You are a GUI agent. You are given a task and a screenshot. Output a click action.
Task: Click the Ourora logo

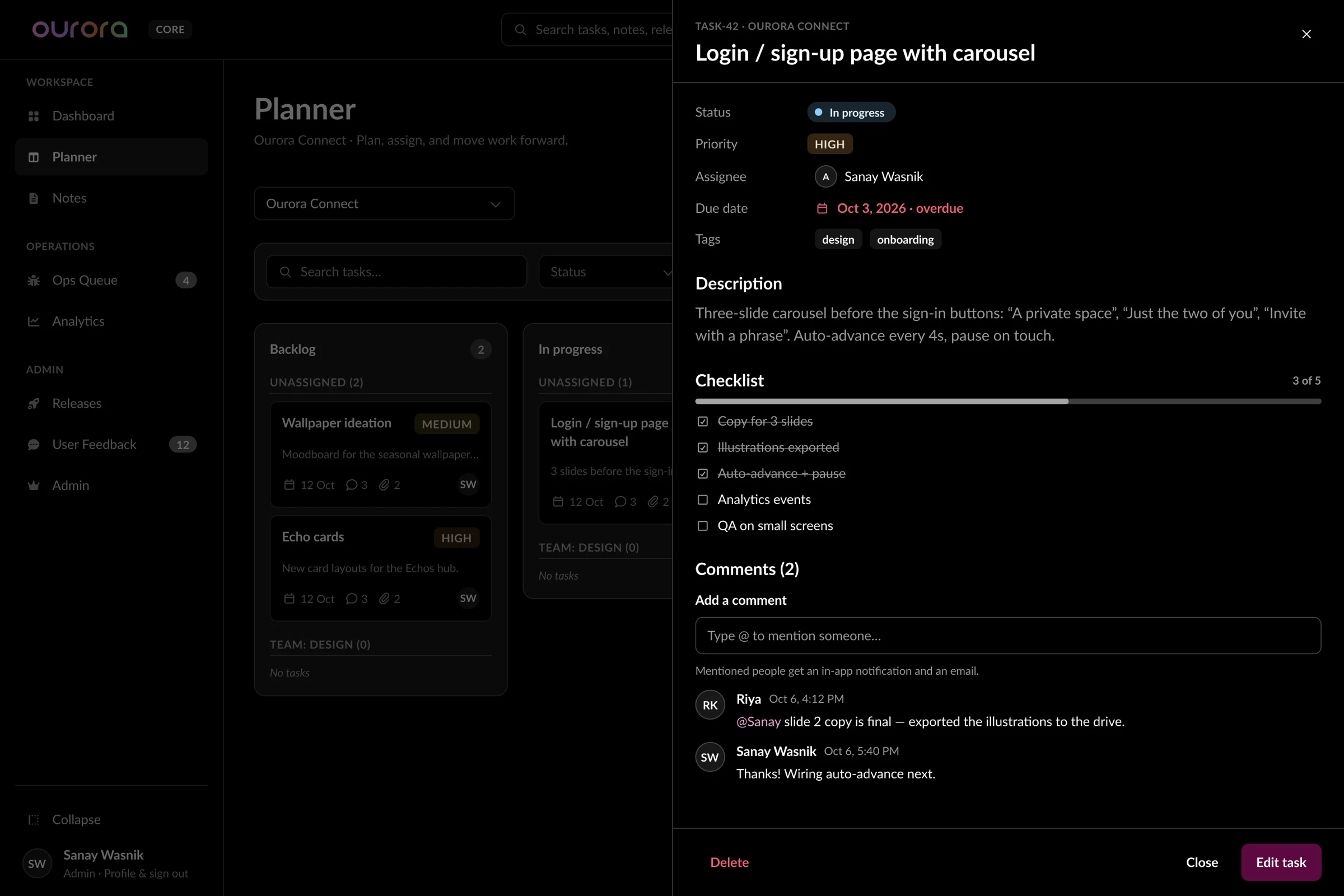(x=80, y=29)
